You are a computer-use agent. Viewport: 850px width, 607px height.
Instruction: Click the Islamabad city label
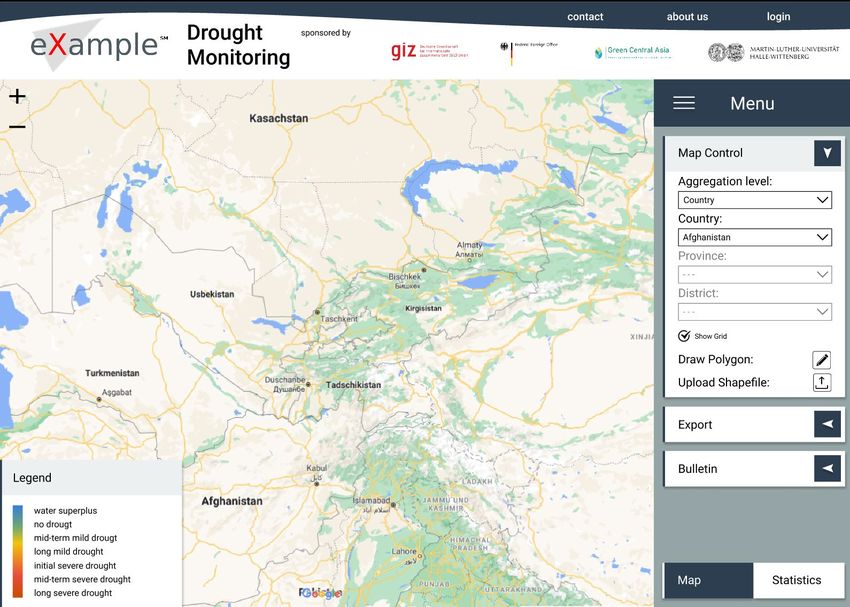[x=371, y=505]
